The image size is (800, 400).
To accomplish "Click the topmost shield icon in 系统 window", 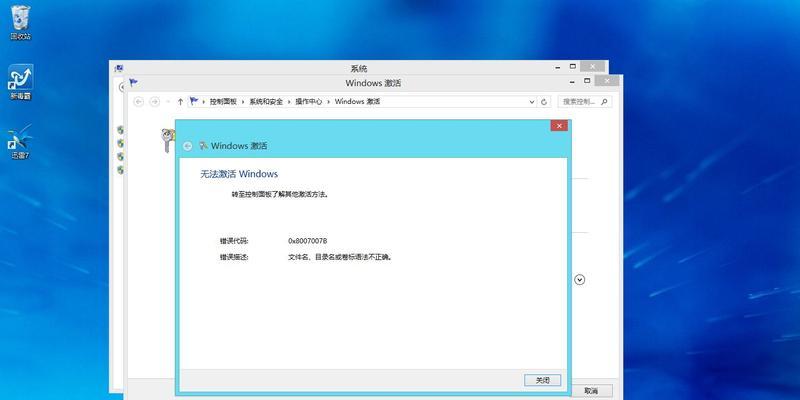I will coord(120,130).
